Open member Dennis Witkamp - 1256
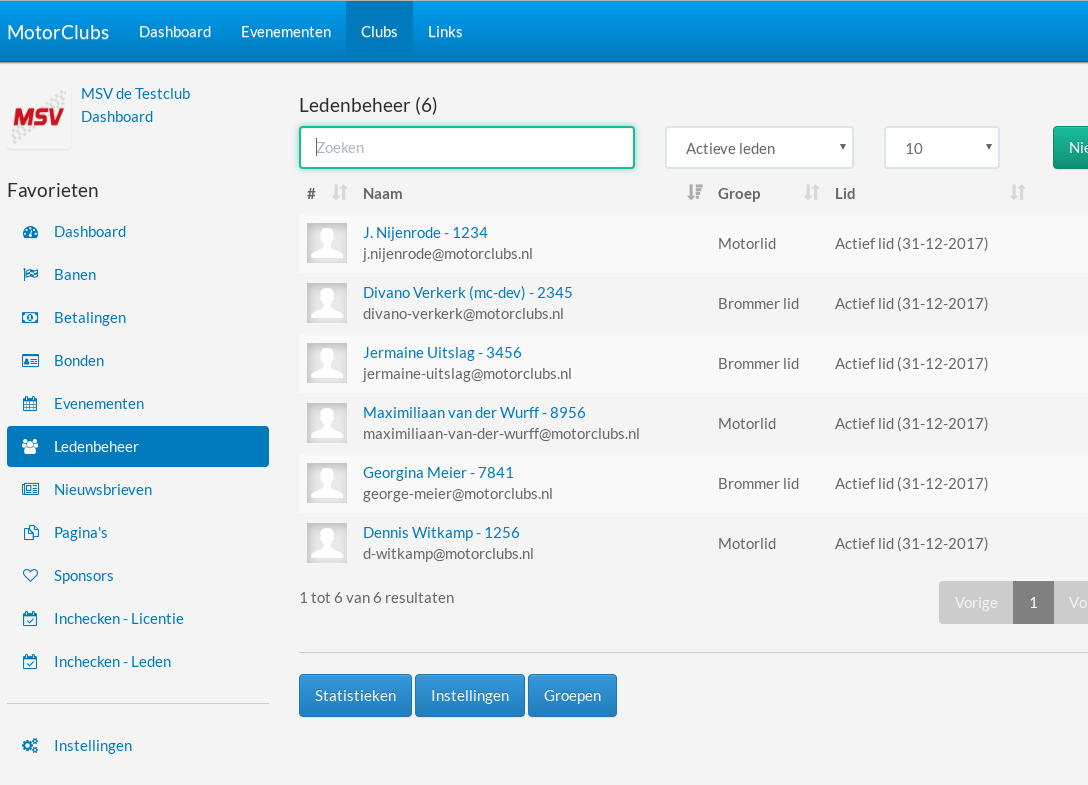The height and width of the screenshot is (785, 1088). coord(441,533)
